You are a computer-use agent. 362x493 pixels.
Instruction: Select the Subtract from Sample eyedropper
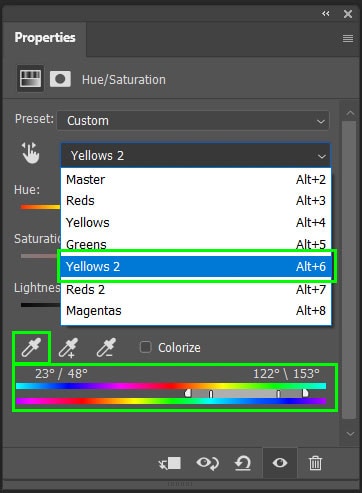coord(106,347)
